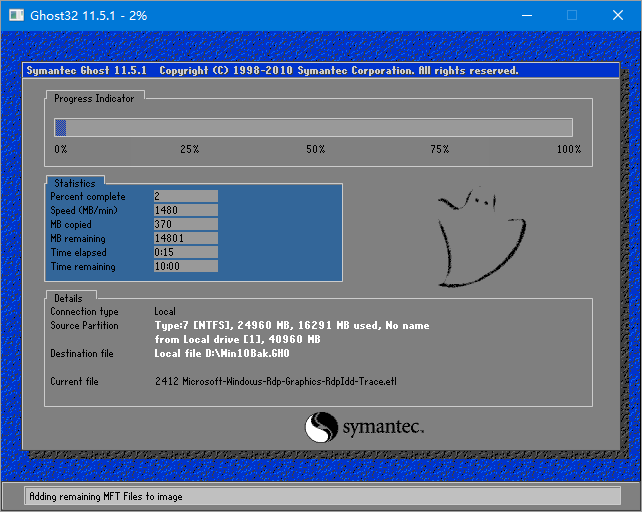
Task: Click the Details panel heading
Action: point(69,298)
